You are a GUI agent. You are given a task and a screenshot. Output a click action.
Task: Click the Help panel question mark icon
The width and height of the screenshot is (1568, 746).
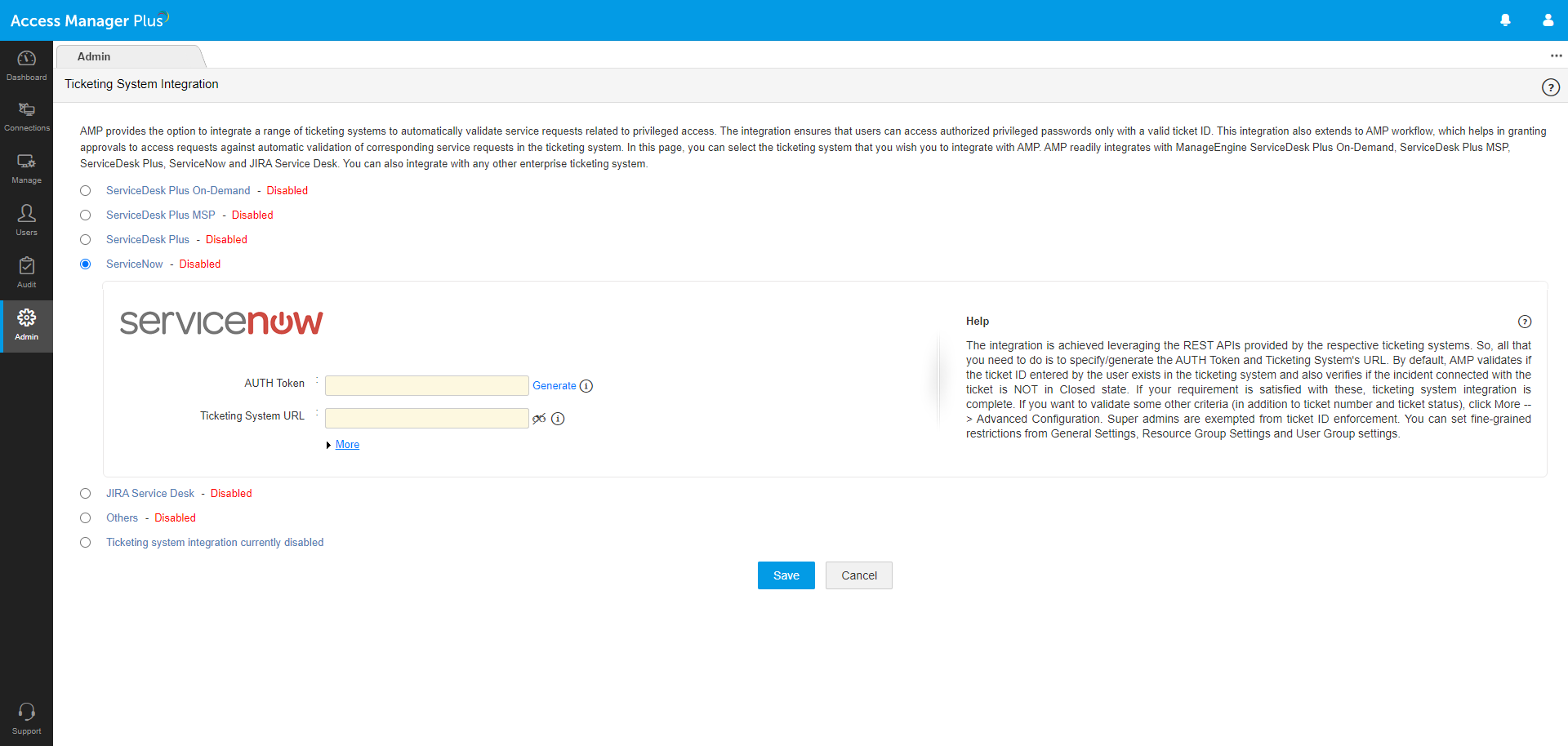[1524, 322]
